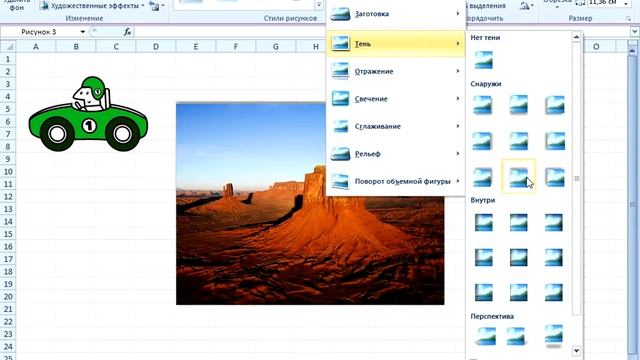Apply inner shadow diagonal bottom left
Viewport: 640px width, 360px height.
click(x=483, y=292)
